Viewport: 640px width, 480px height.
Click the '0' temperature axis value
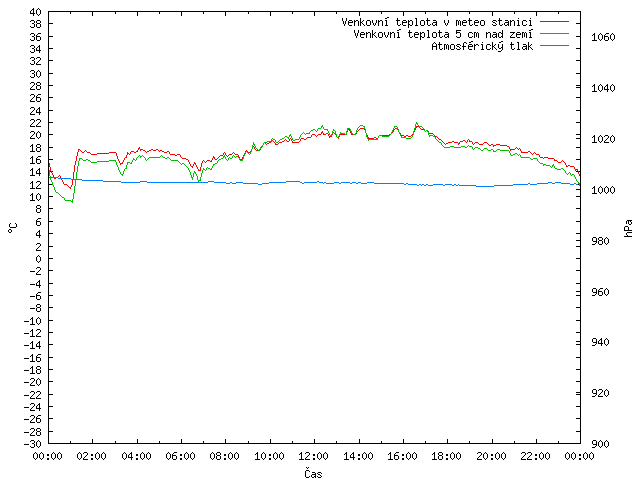[38, 259]
